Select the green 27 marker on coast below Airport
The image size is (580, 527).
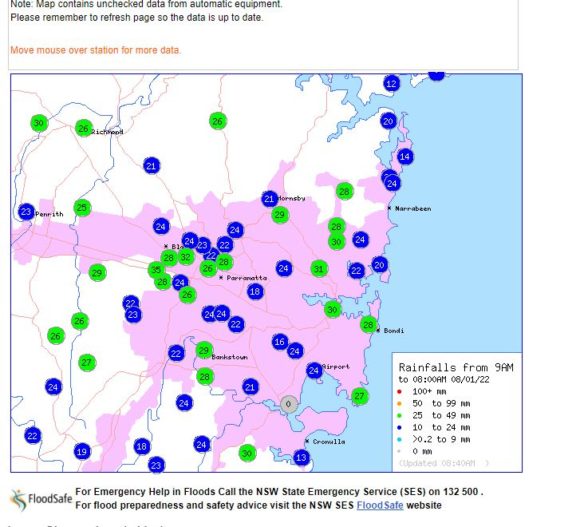pos(359,396)
